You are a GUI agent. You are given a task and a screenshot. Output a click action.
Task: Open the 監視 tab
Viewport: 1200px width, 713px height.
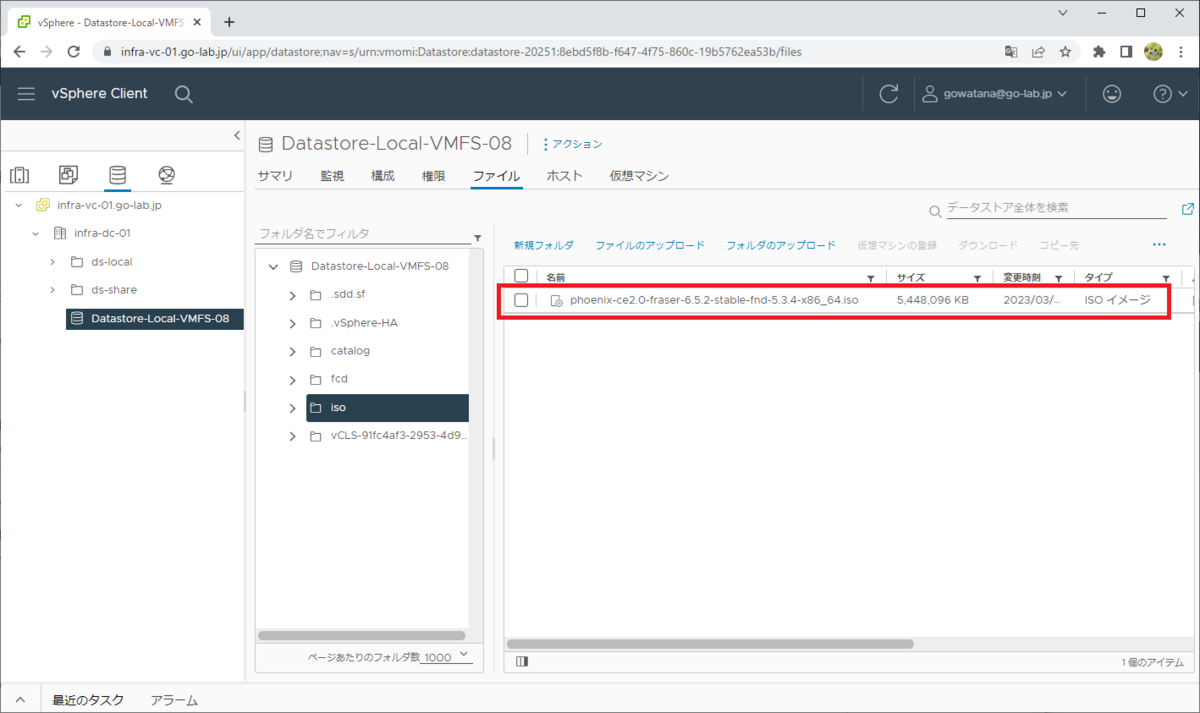(x=332, y=176)
